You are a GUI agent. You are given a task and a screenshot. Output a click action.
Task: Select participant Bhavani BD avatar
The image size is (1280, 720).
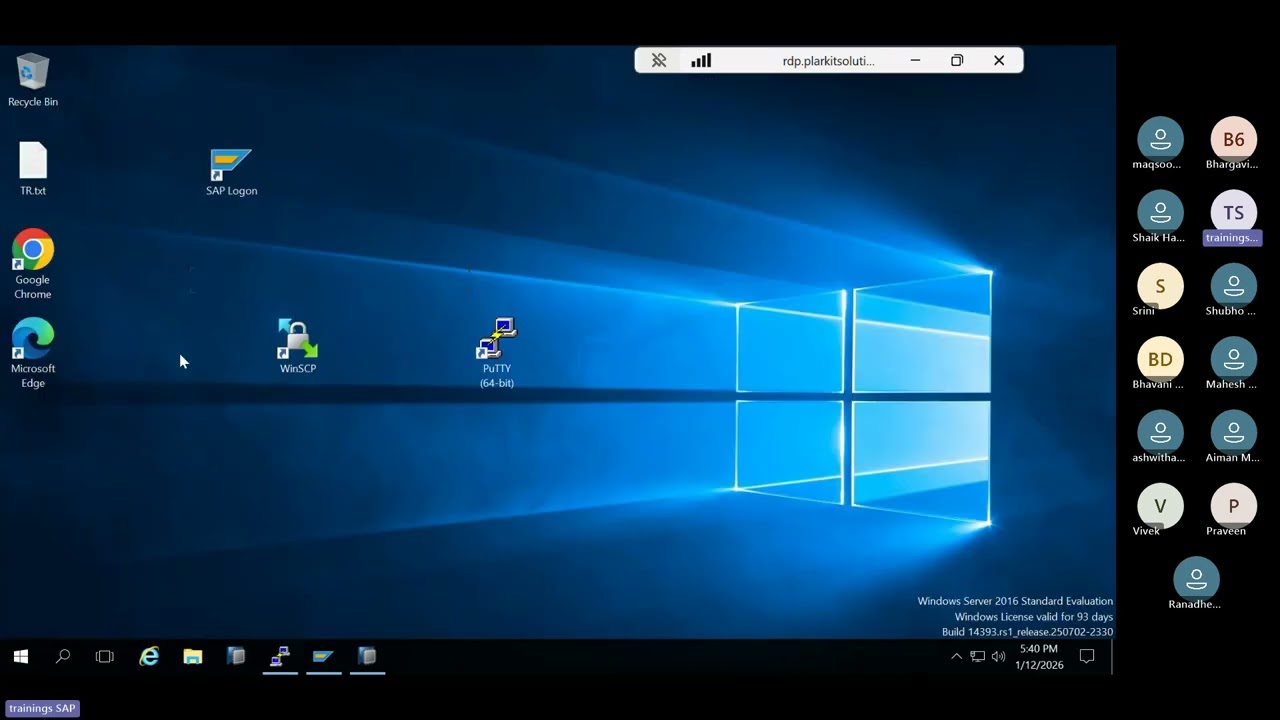1160,359
